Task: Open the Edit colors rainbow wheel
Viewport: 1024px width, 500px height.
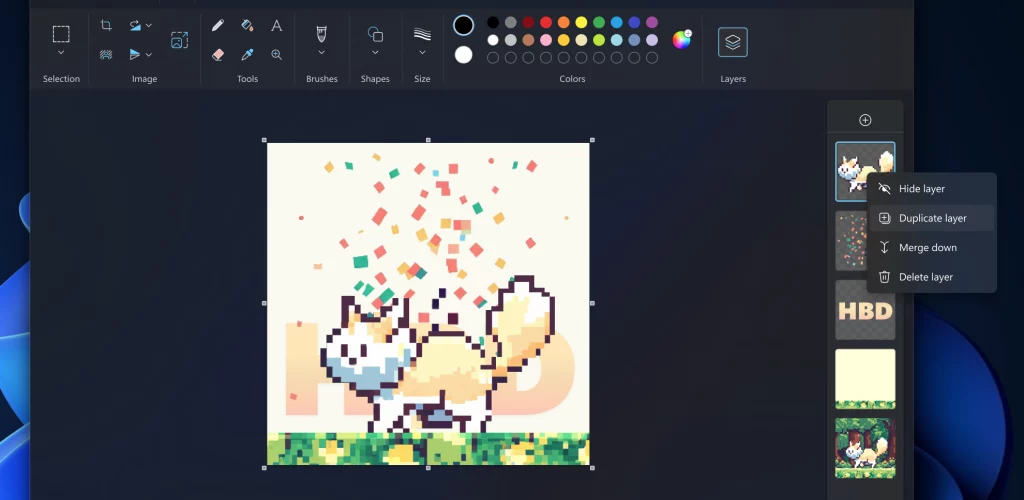Action: (681, 40)
